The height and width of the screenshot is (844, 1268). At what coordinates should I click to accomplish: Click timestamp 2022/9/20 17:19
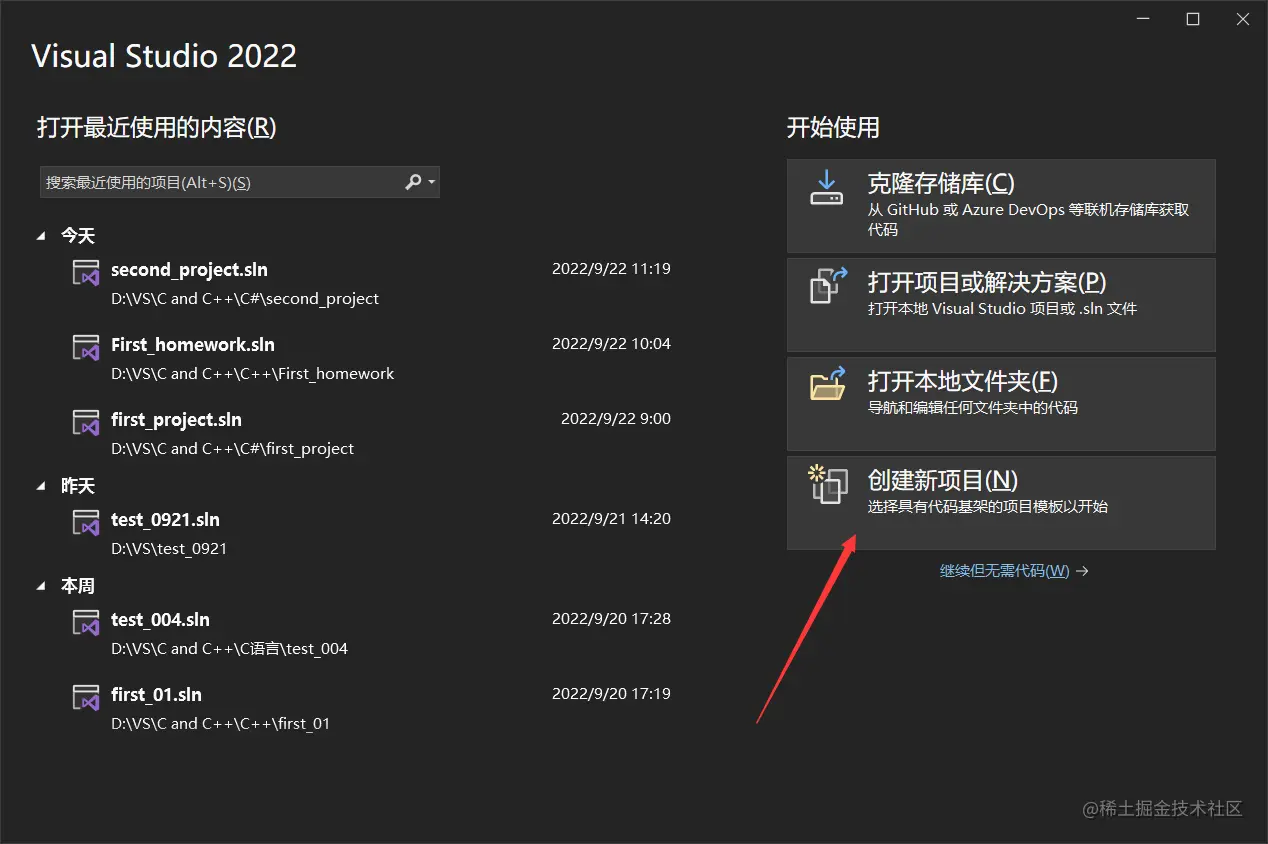(x=611, y=694)
